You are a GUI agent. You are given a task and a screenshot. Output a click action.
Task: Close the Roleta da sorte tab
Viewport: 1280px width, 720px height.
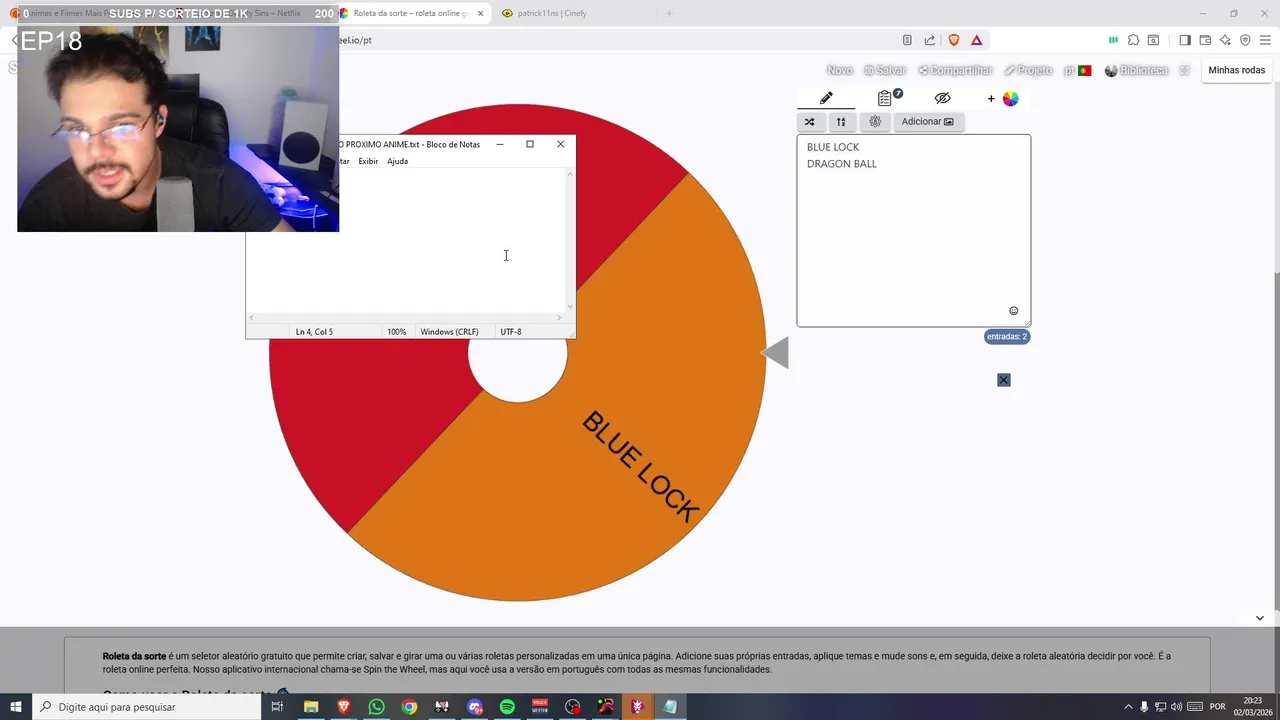point(480,13)
